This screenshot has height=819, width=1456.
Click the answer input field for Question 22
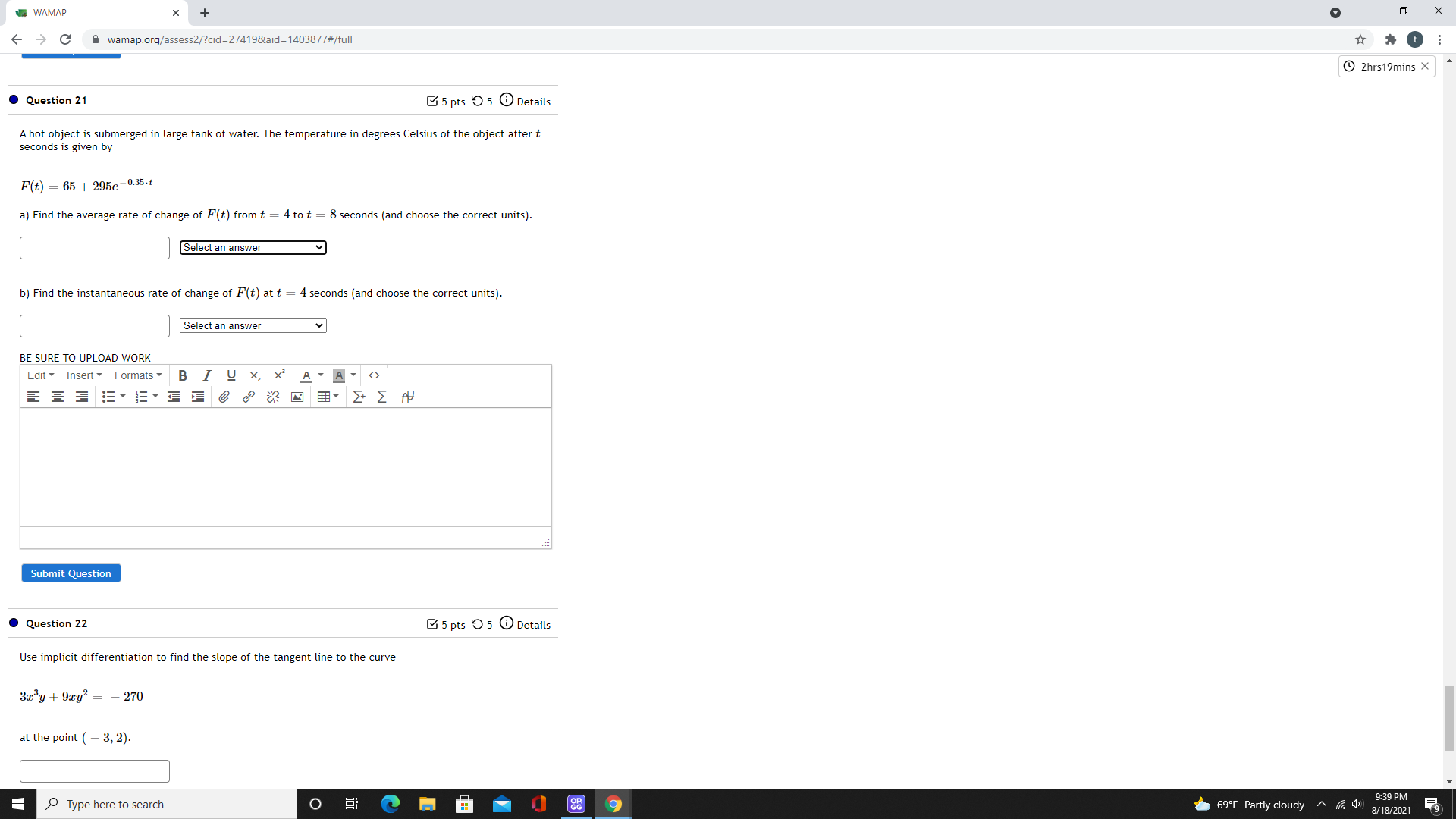(94, 770)
